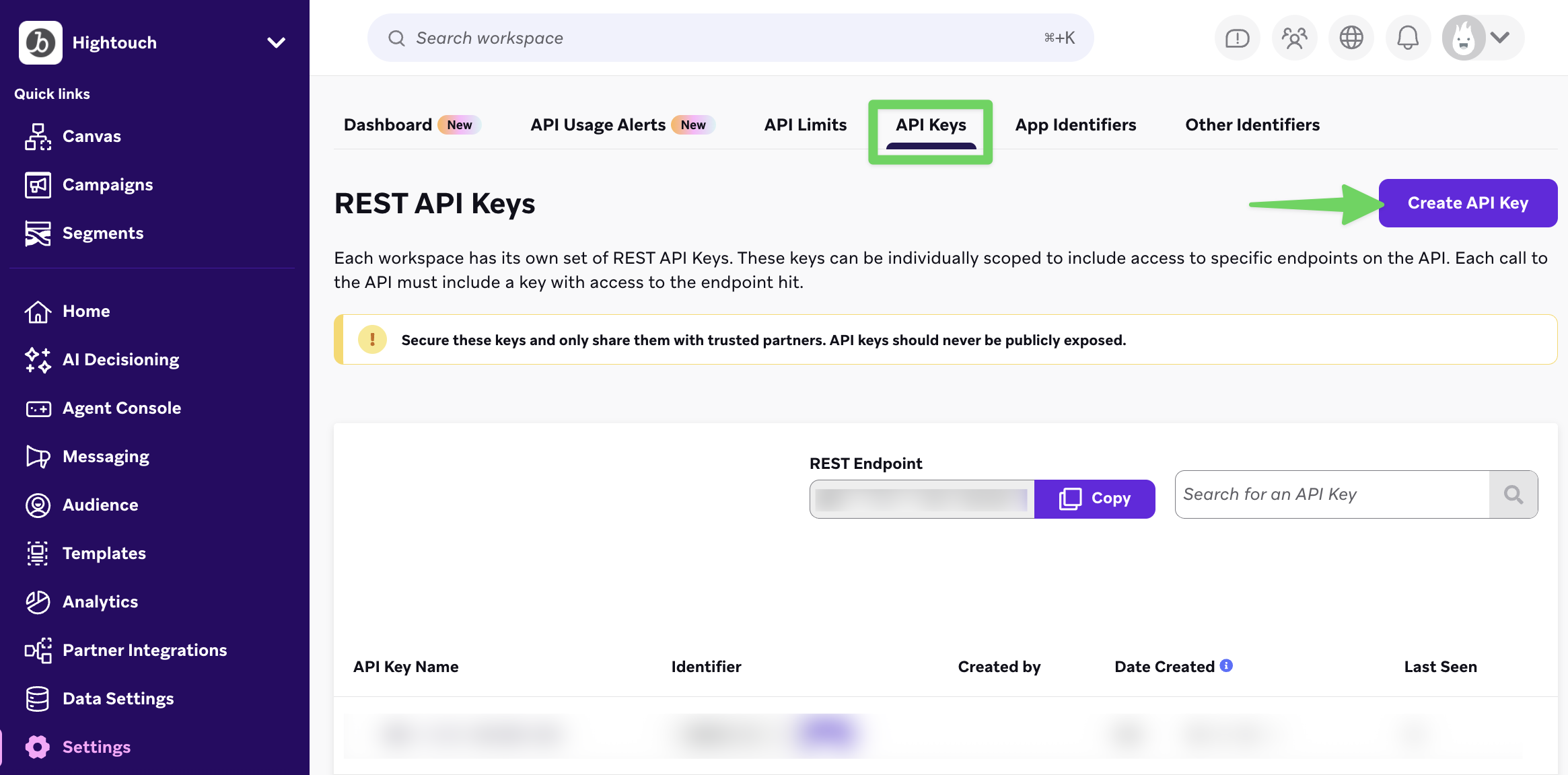Open notifications bell
The image size is (1568, 775).
(x=1408, y=38)
